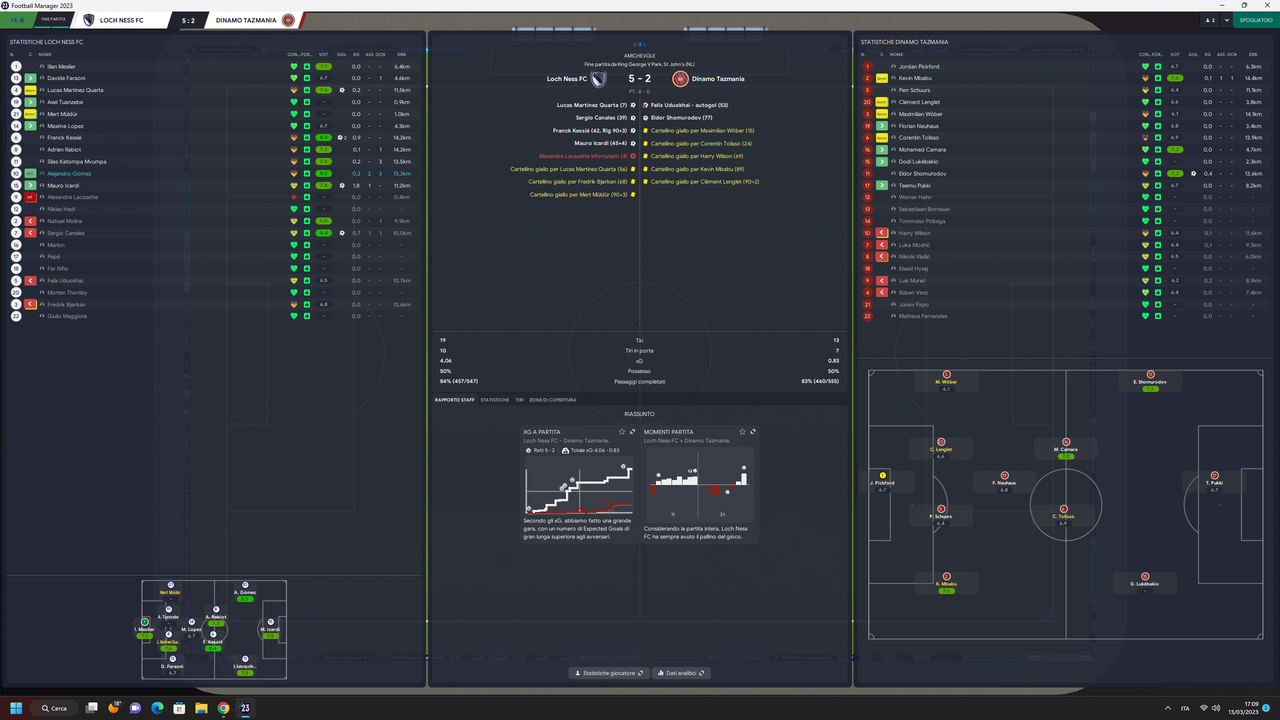Screen dimensions: 1280x720
Task: Open Google Chrome from the taskbar
Action: [x=223, y=708]
